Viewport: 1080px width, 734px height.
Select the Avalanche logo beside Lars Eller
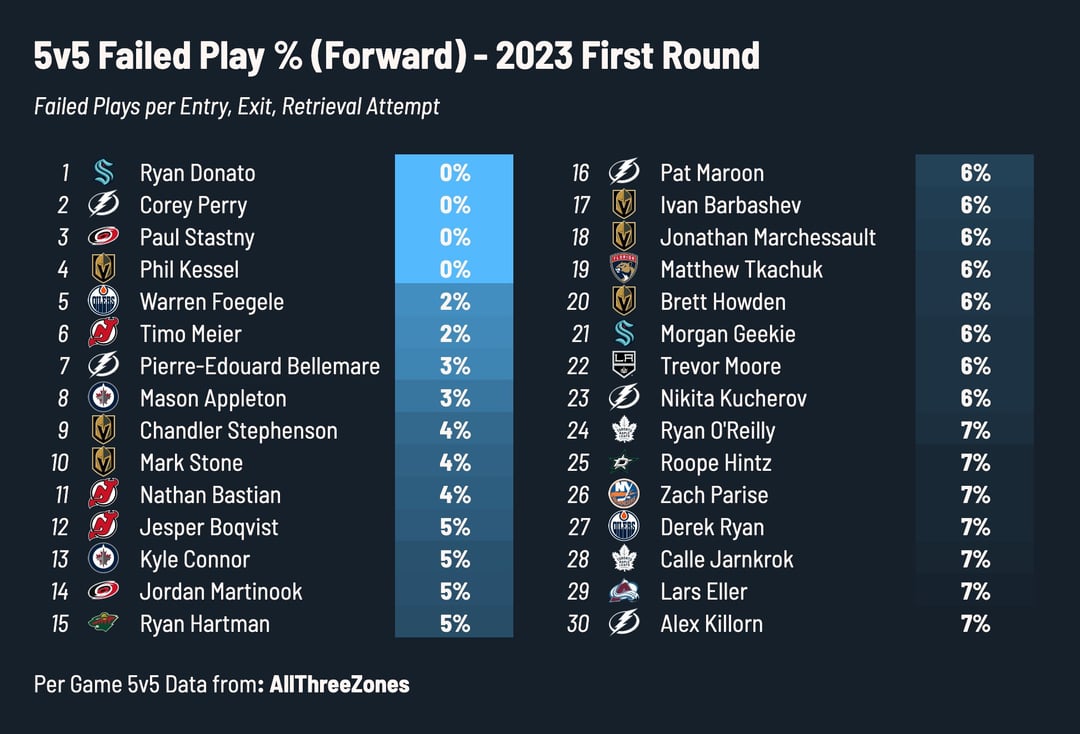click(x=624, y=591)
